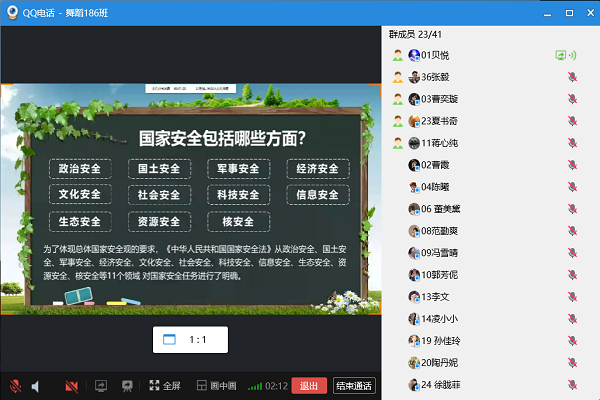This screenshot has height=400, width=600.
Task: Click the screen share icon
Action: tap(101, 385)
